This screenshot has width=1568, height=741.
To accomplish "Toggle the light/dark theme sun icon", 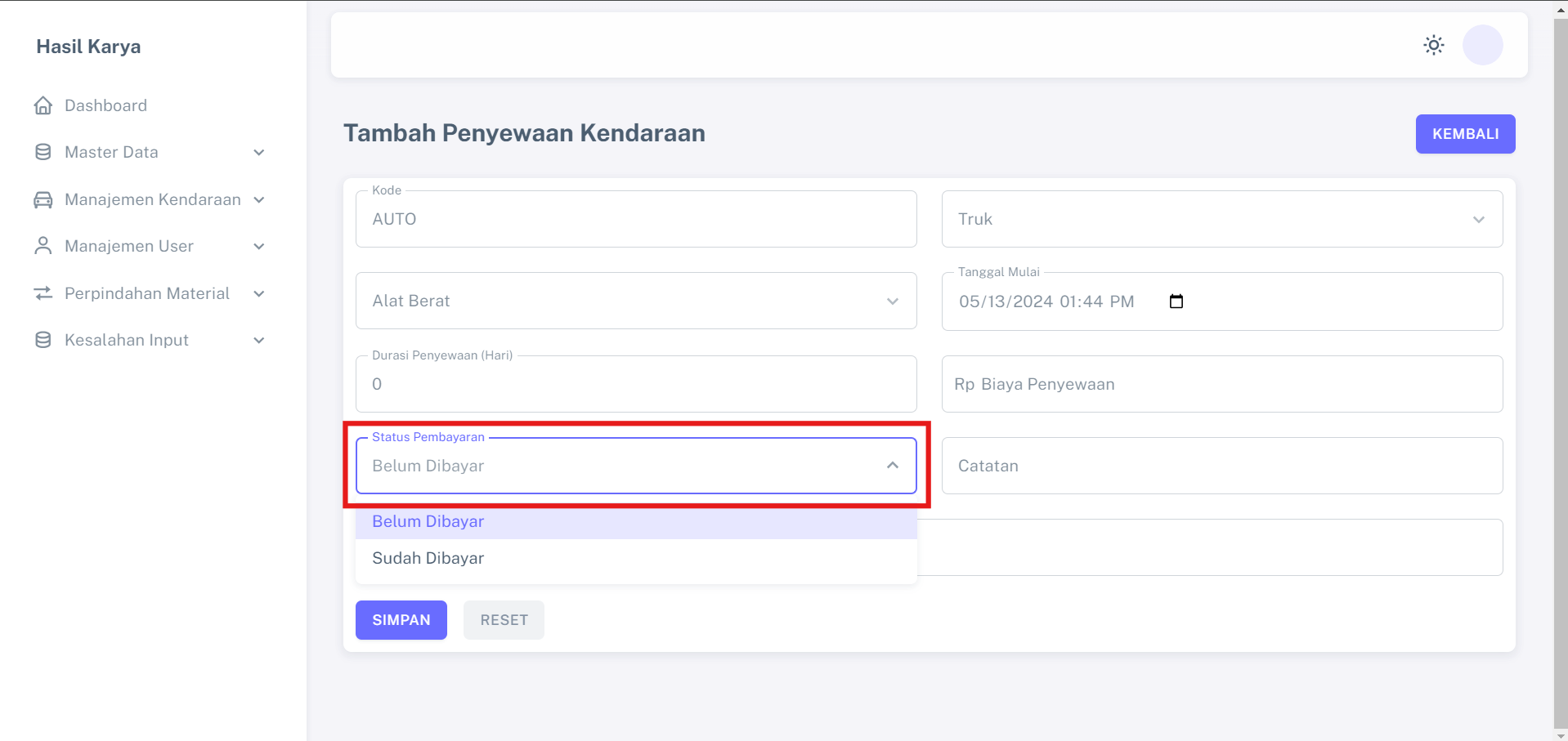I will tap(1433, 45).
